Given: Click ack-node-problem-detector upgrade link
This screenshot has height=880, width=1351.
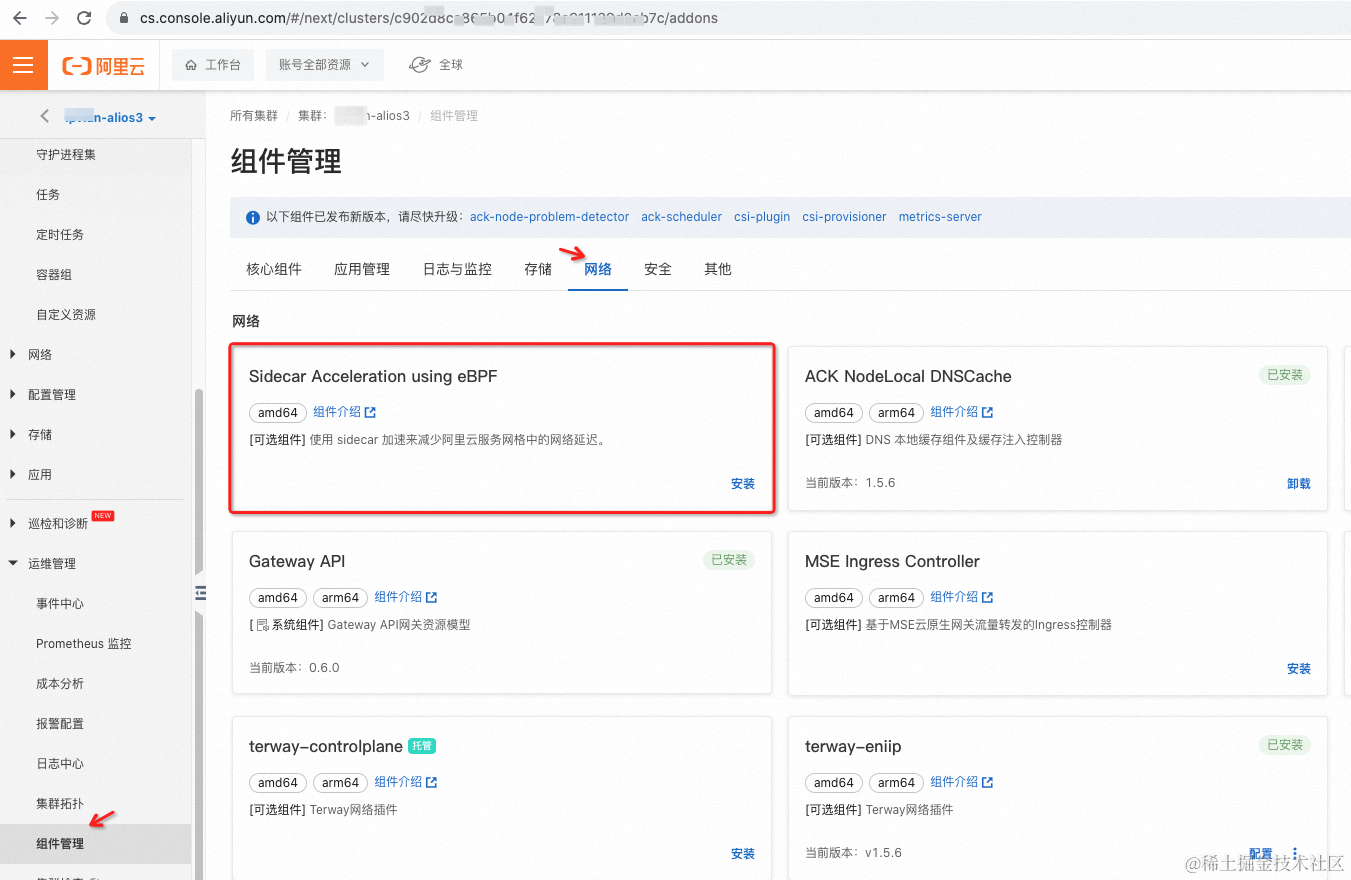Looking at the screenshot, I should (550, 217).
